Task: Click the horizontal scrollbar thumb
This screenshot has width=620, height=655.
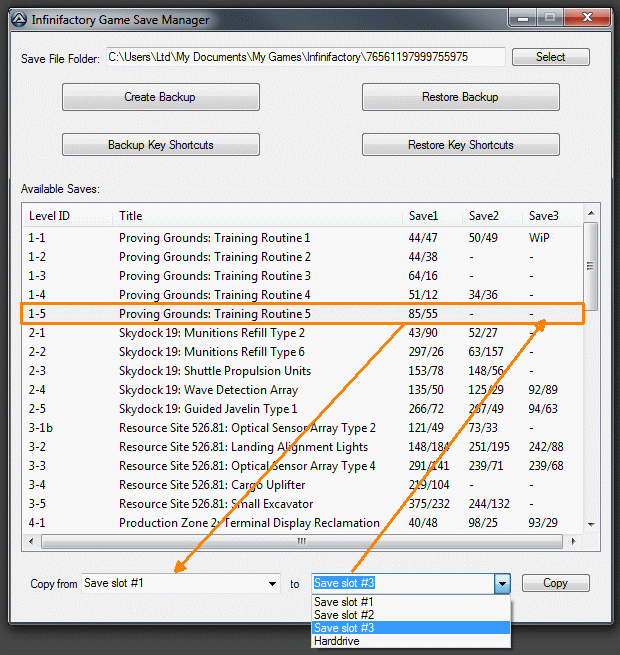Action: click(301, 541)
